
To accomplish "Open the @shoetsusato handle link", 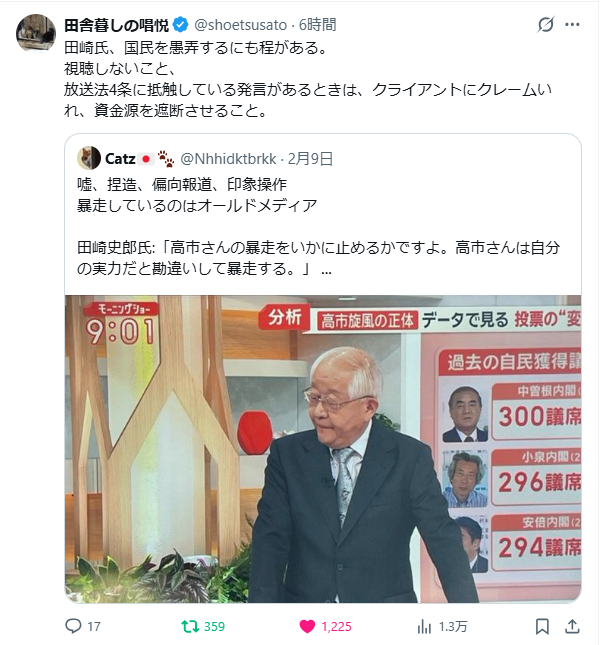I will click(240, 25).
